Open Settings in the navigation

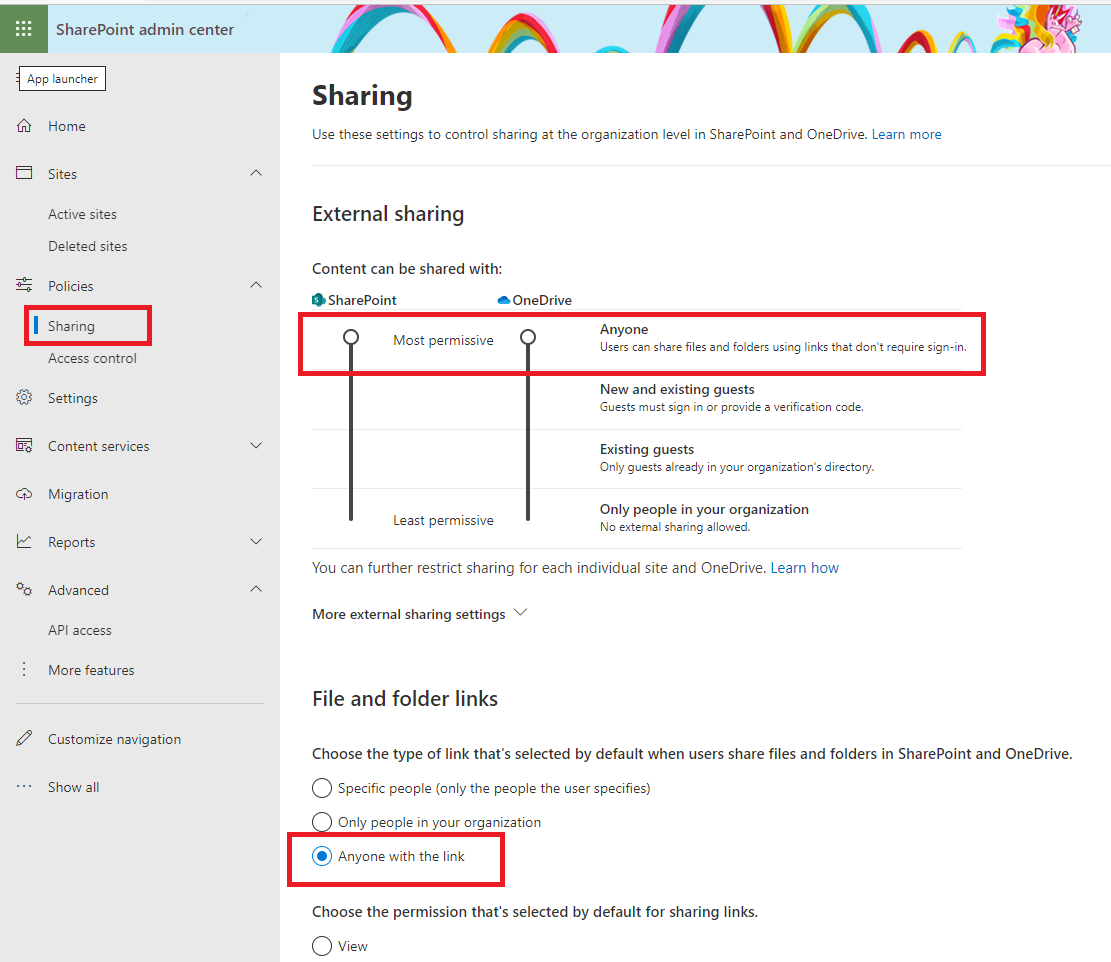pyautogui.click(x=73, y=398)
